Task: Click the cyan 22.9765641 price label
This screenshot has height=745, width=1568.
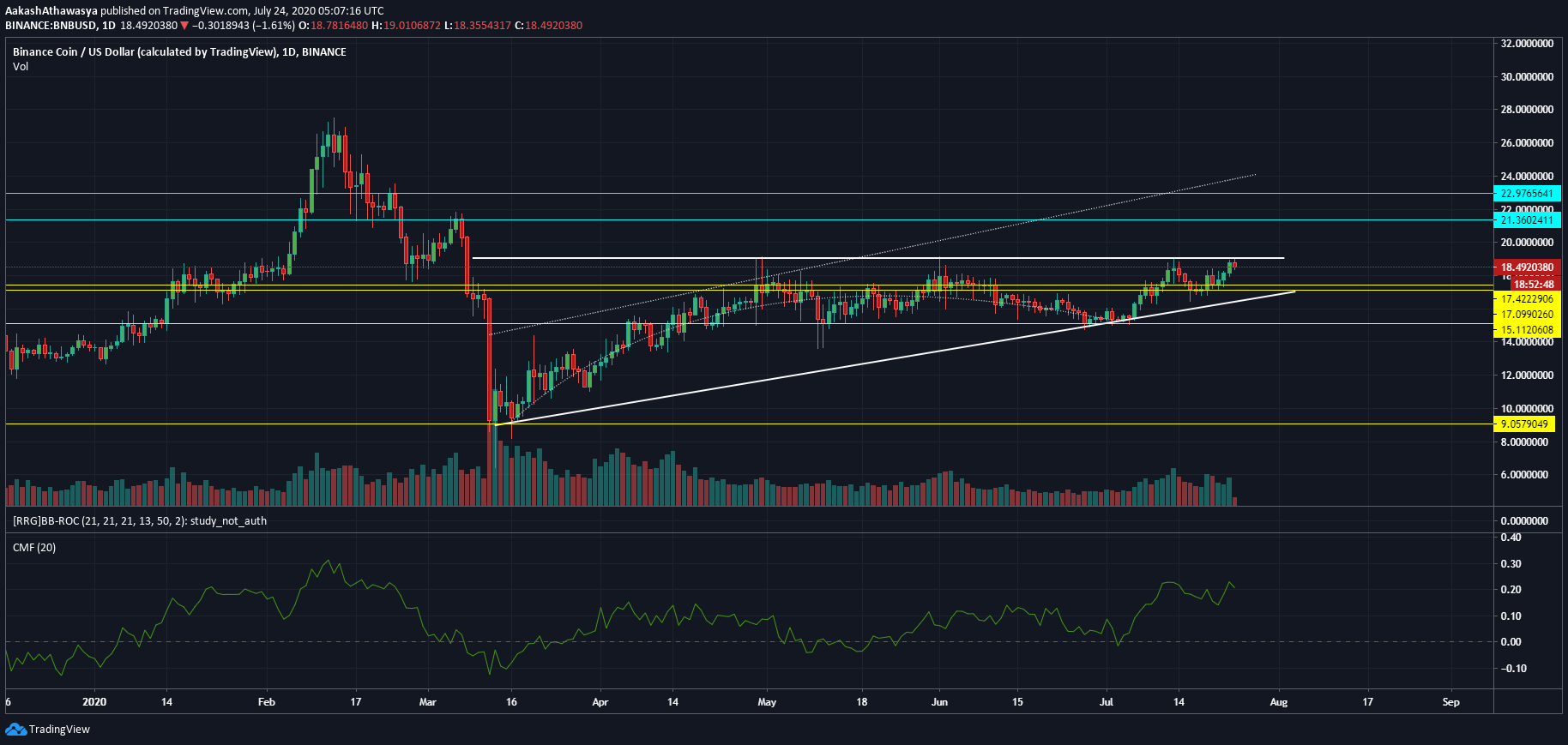Action: tap(1527, 194)
